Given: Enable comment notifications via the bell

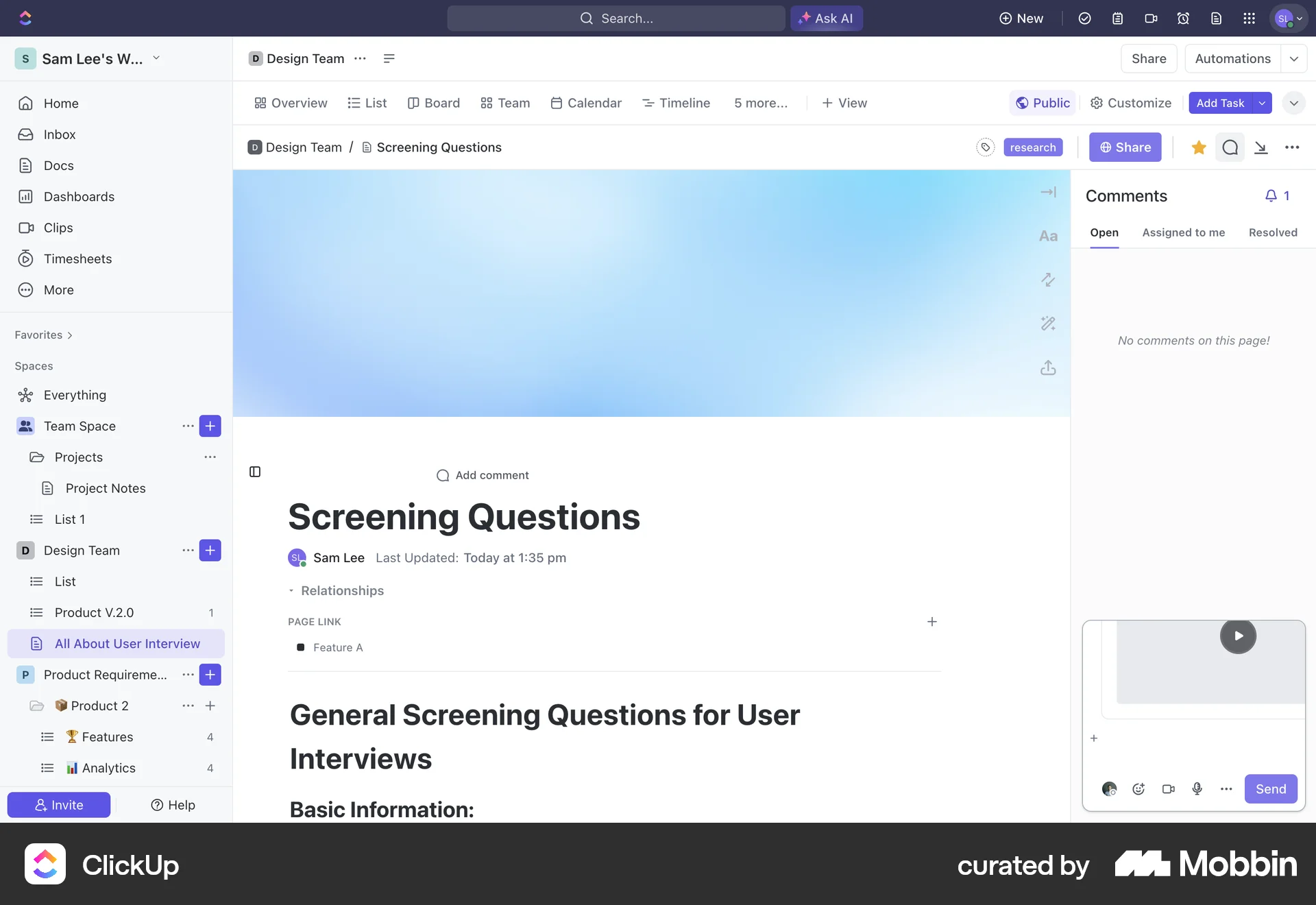Looking at the screenshot, I should (1273, 196).
